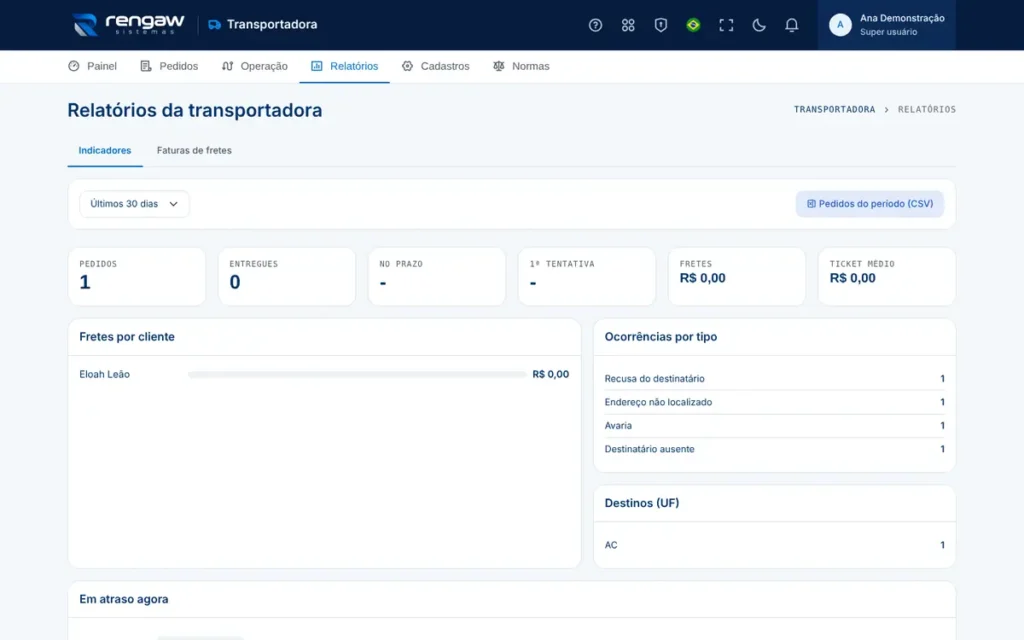This screenshot has height=640, width=1024.
Task: Click the R$ 0,00 value for Eloah Leão
Action: [x=551, y=374]
